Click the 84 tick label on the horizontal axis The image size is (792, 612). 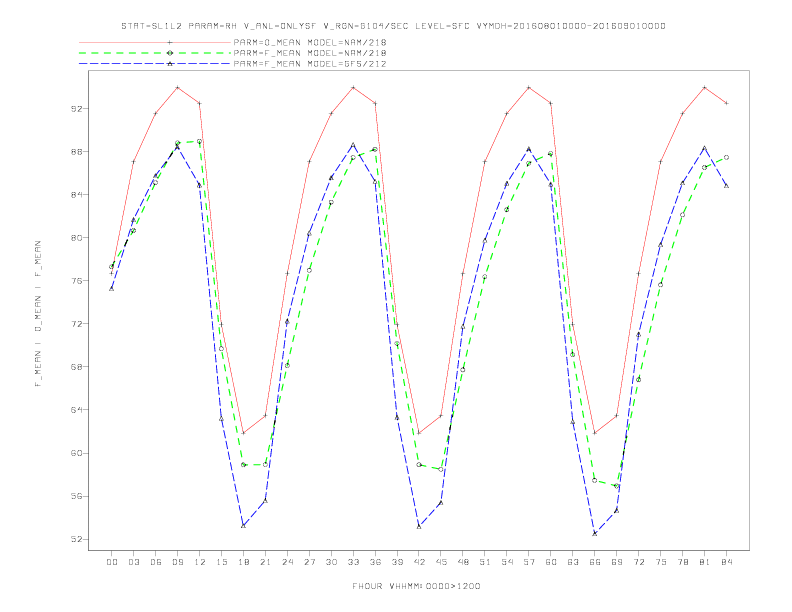[727, 562]
